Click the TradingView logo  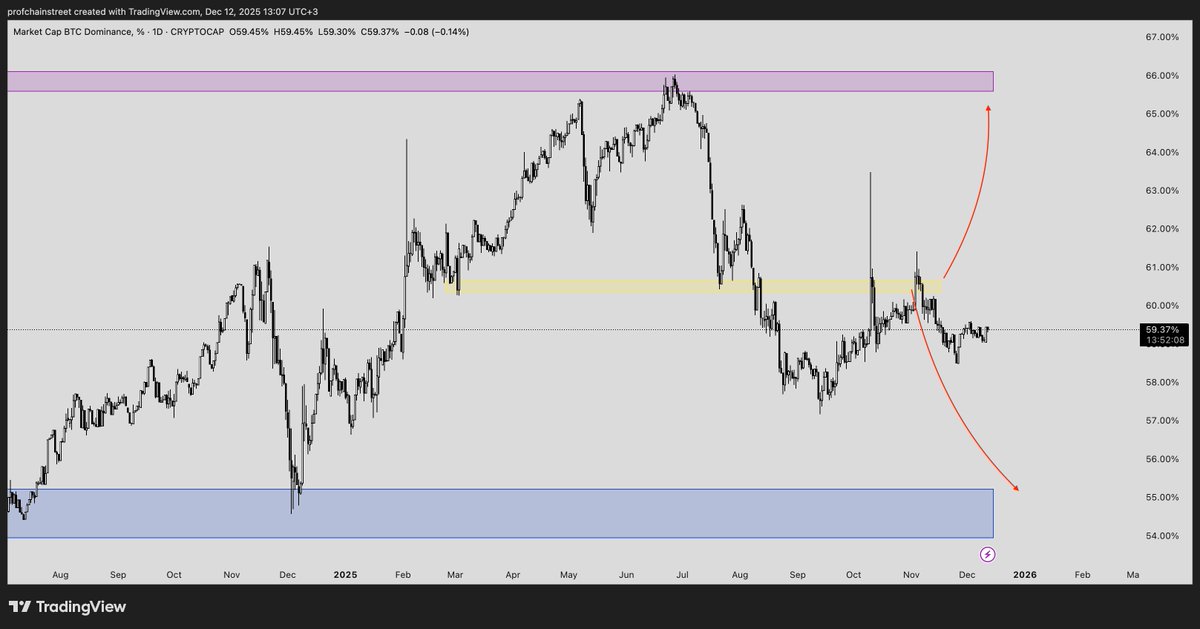67,607
